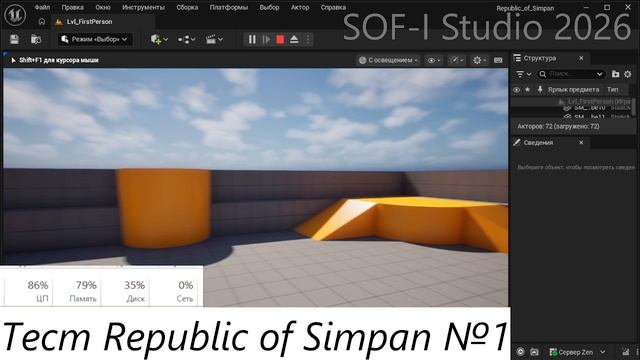Image resolution: width=640 pixels, height=360 pixels.
Task: Toggle the visibility eye column header
Action: pyautogui.click(x=516, y=89)
